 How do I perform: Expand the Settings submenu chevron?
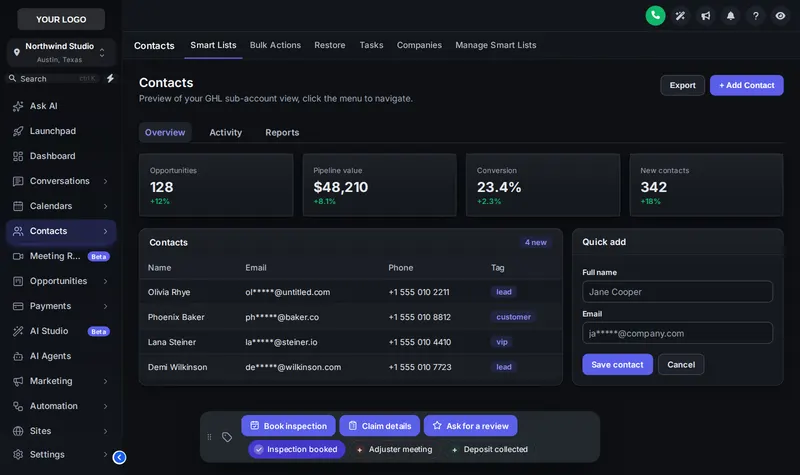pyautogui.click(x=106, y=454)
